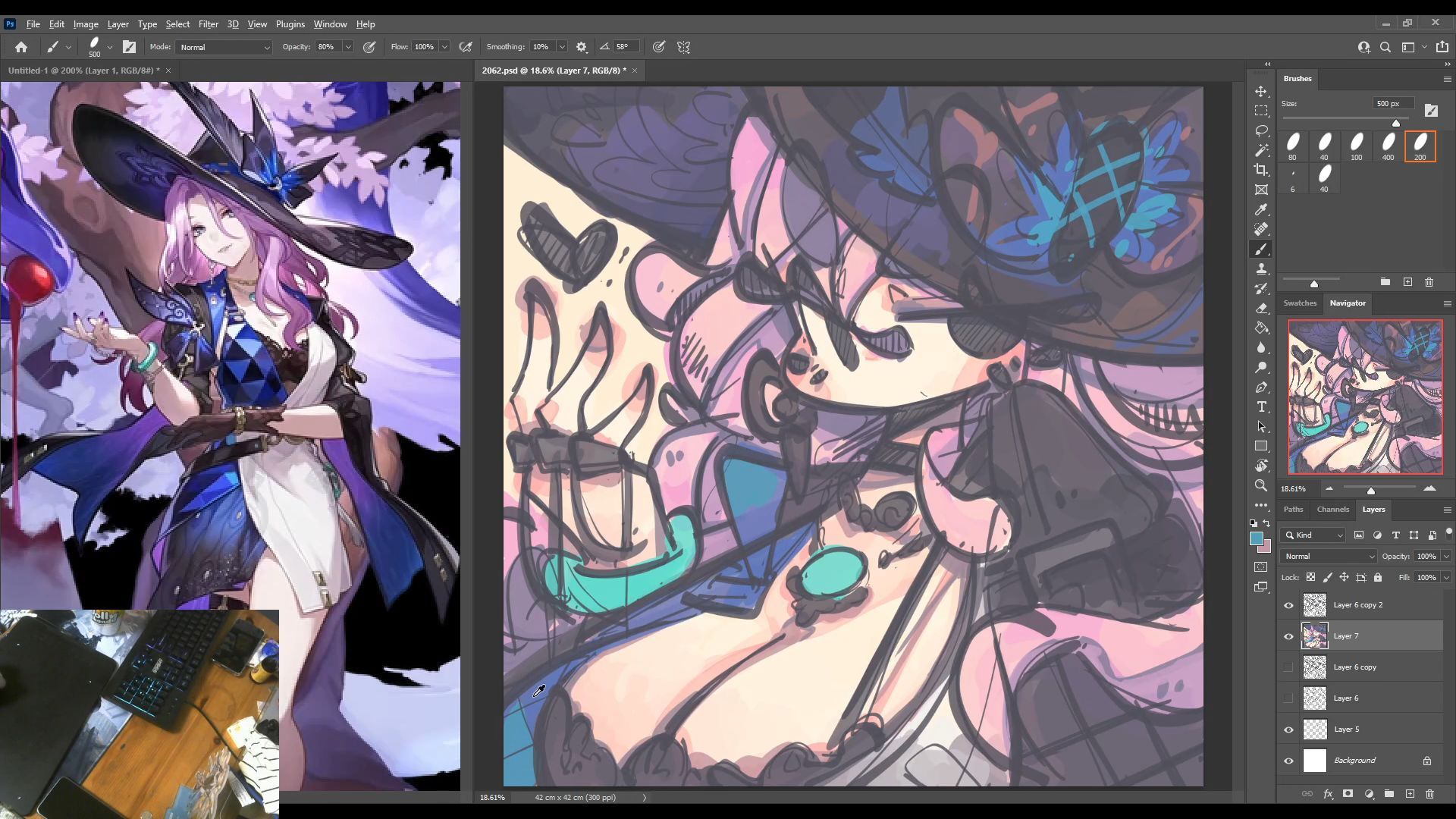The image size is (1456, 819).
Task: Open the layer style fx menu
Action: click(x=1328, y=794)
